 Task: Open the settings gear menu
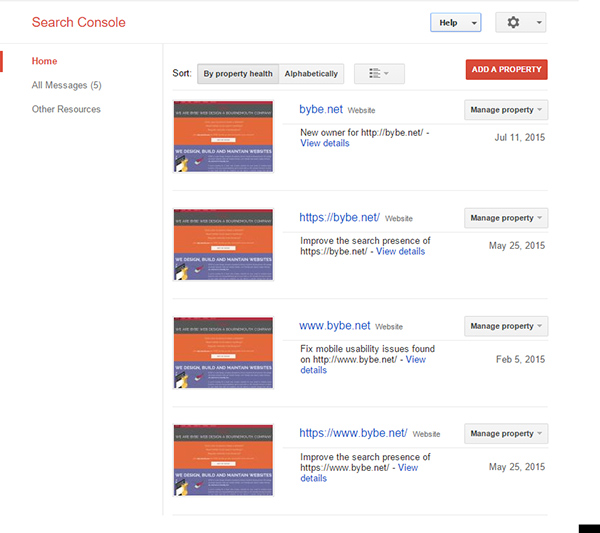pos(520,23)
